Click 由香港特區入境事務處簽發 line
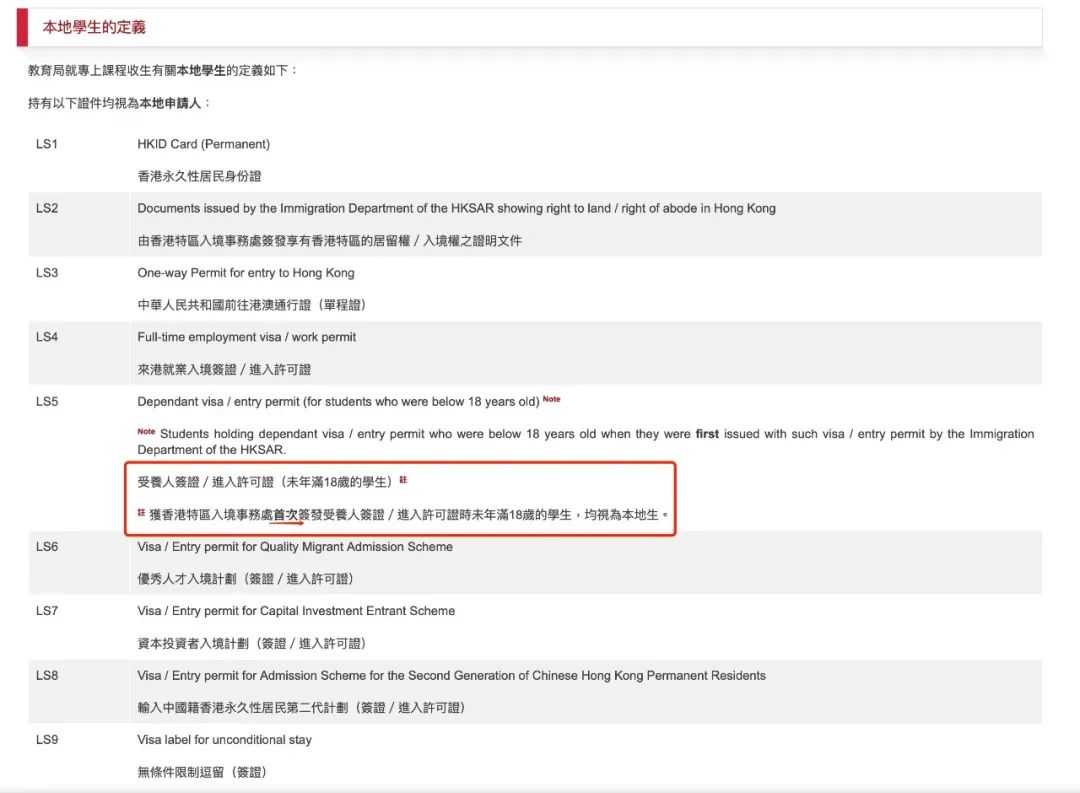The width and height of the screenshot is (1080, 793). click(329, 240)
